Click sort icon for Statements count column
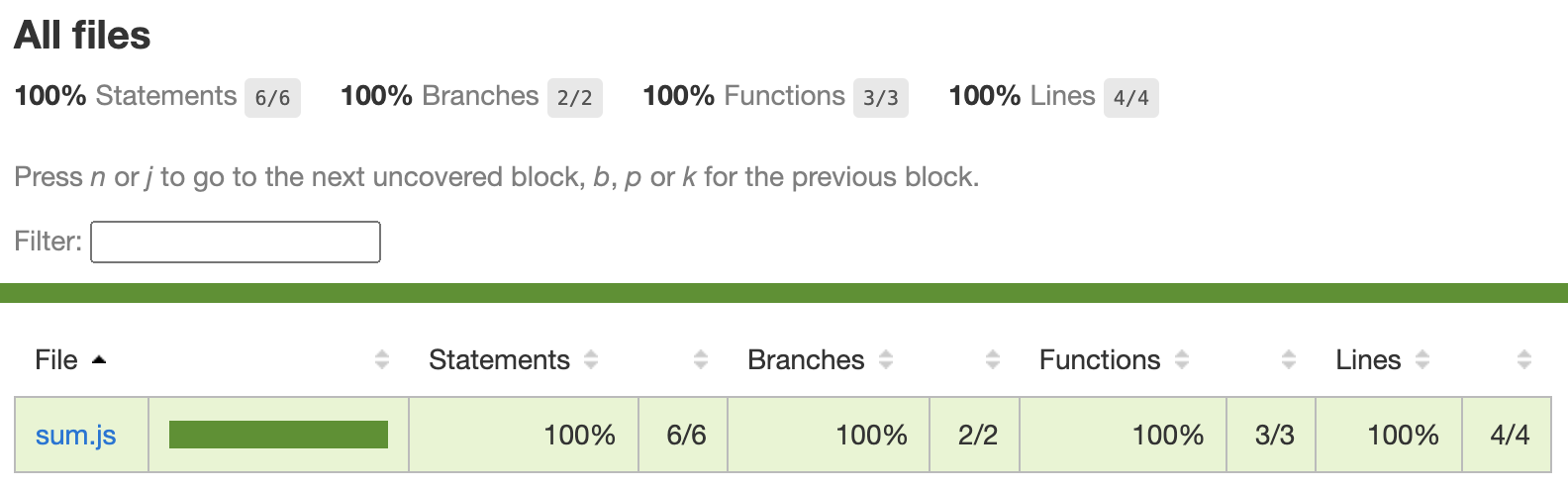The width and height of the screenshot is (1568, 489). 701,360
